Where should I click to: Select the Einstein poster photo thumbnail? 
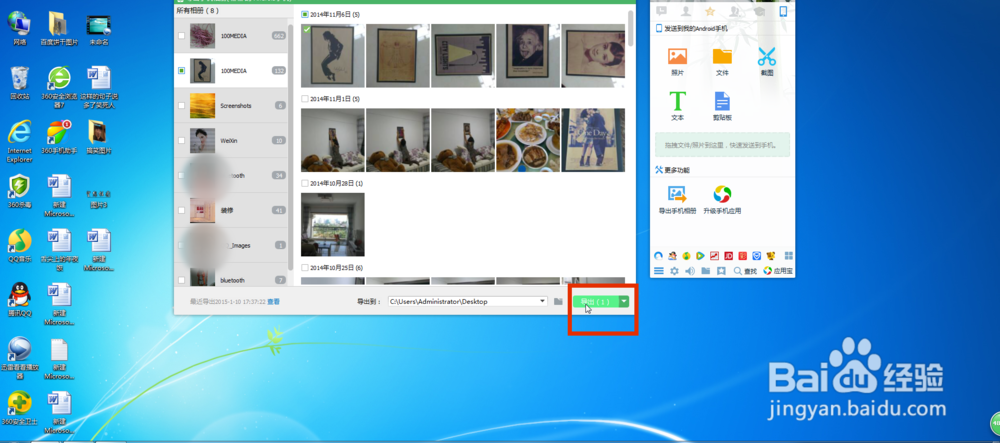click(x=528, y=55)
